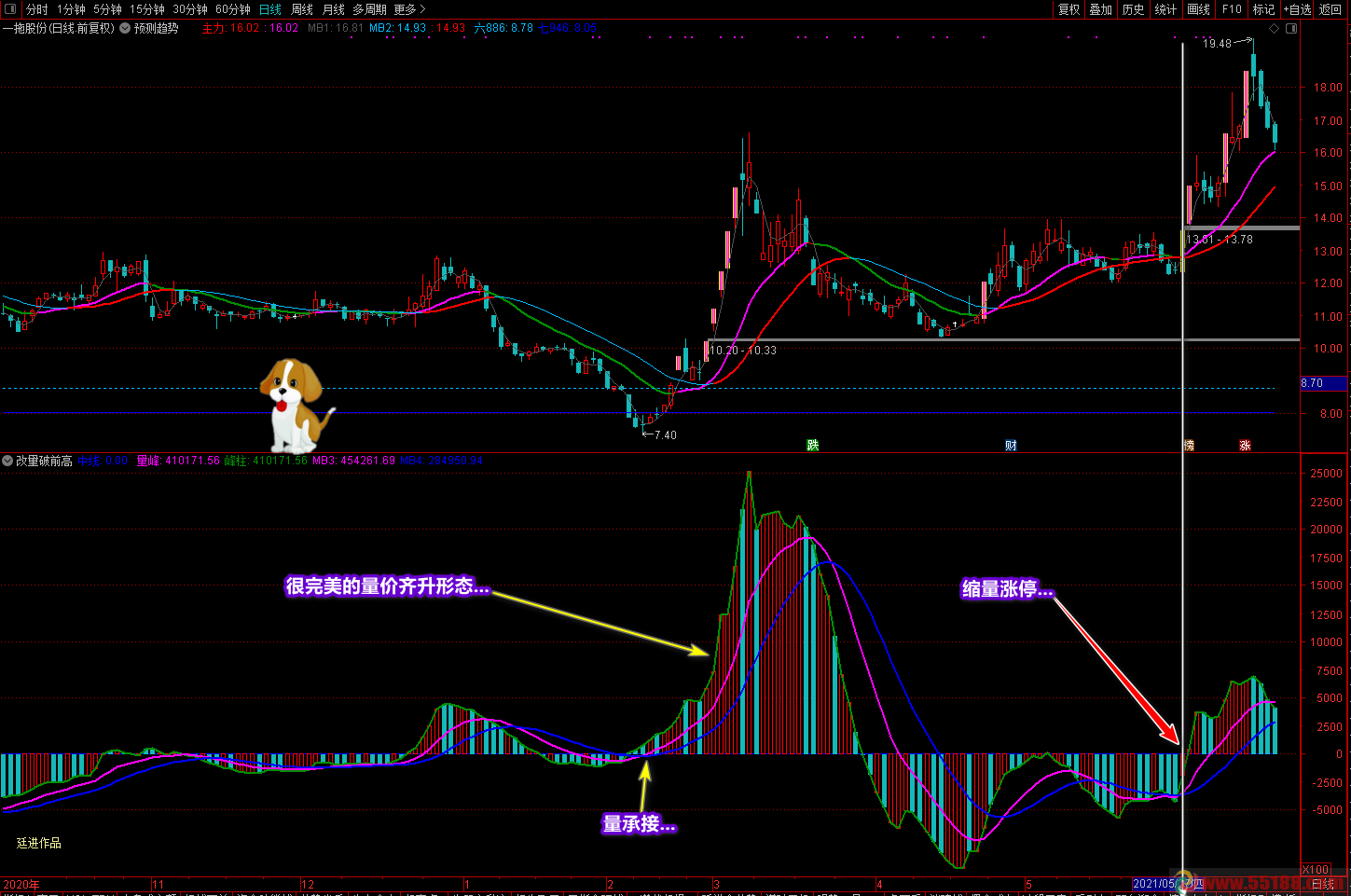The height and width of the screenshot is (896, 1351).
Task: Expand the 更多 periods menu
Action: 409,9
